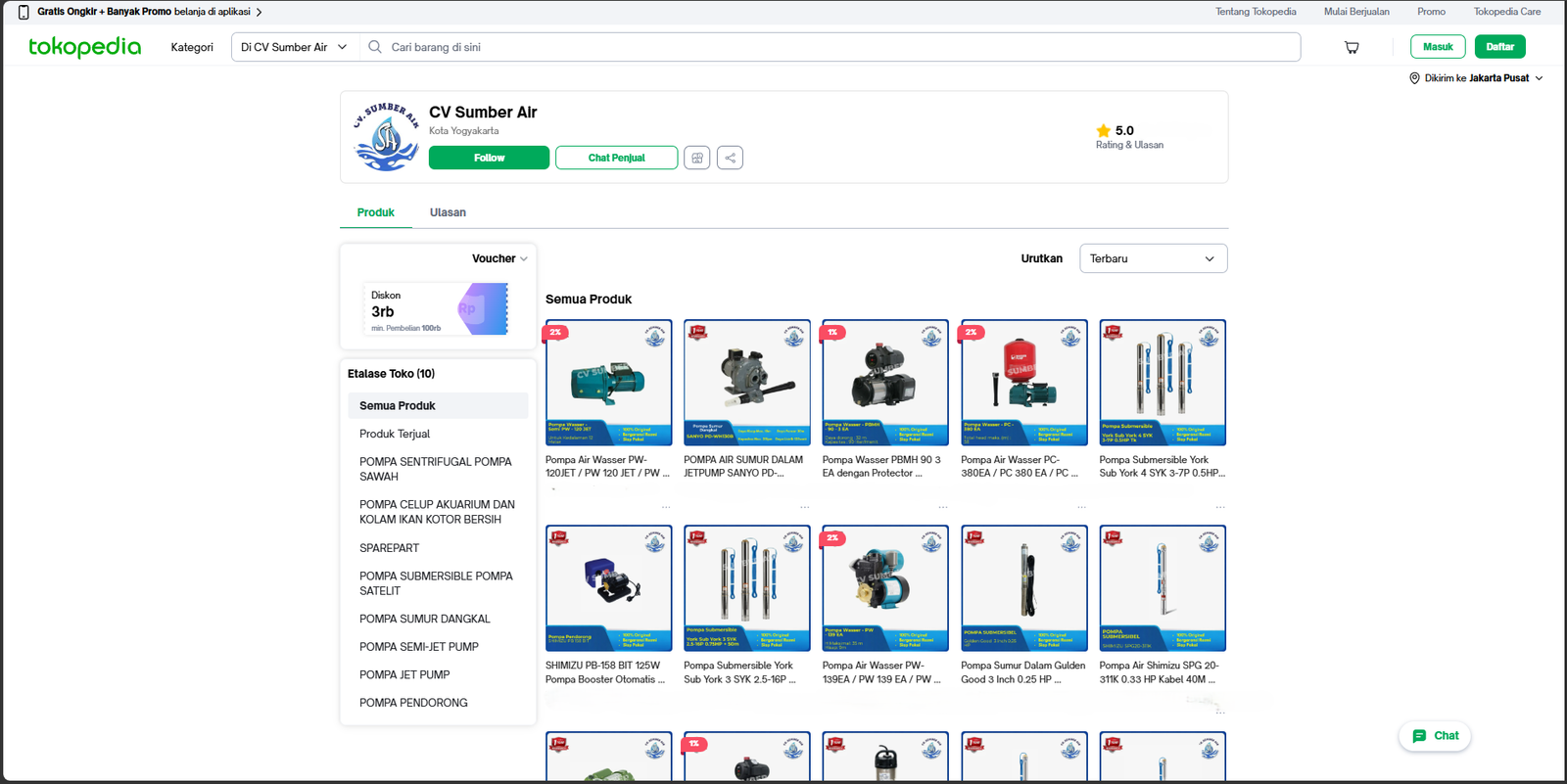Click the more options dots under JETPUMP SANYO
This screenshot has width=1567, height=784.
point(804,507)
